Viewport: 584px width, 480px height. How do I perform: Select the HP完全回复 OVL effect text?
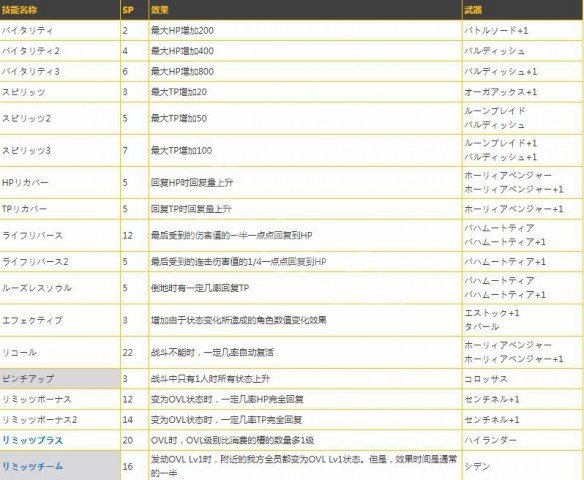tap(227, 399)
